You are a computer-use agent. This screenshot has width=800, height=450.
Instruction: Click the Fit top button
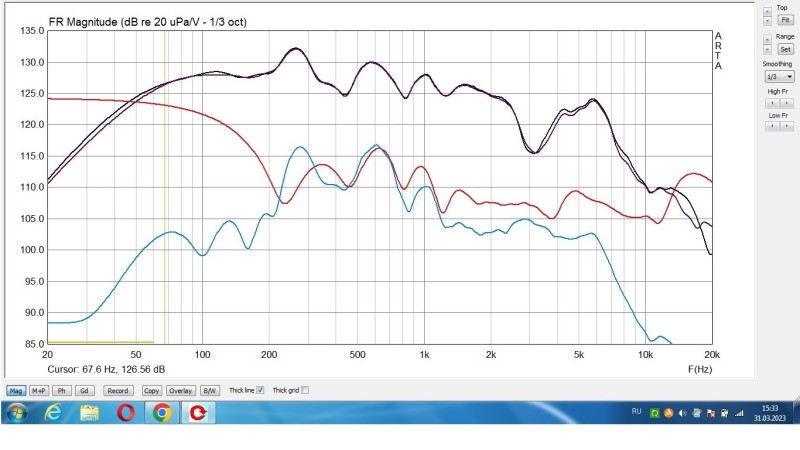click(785, 20)
